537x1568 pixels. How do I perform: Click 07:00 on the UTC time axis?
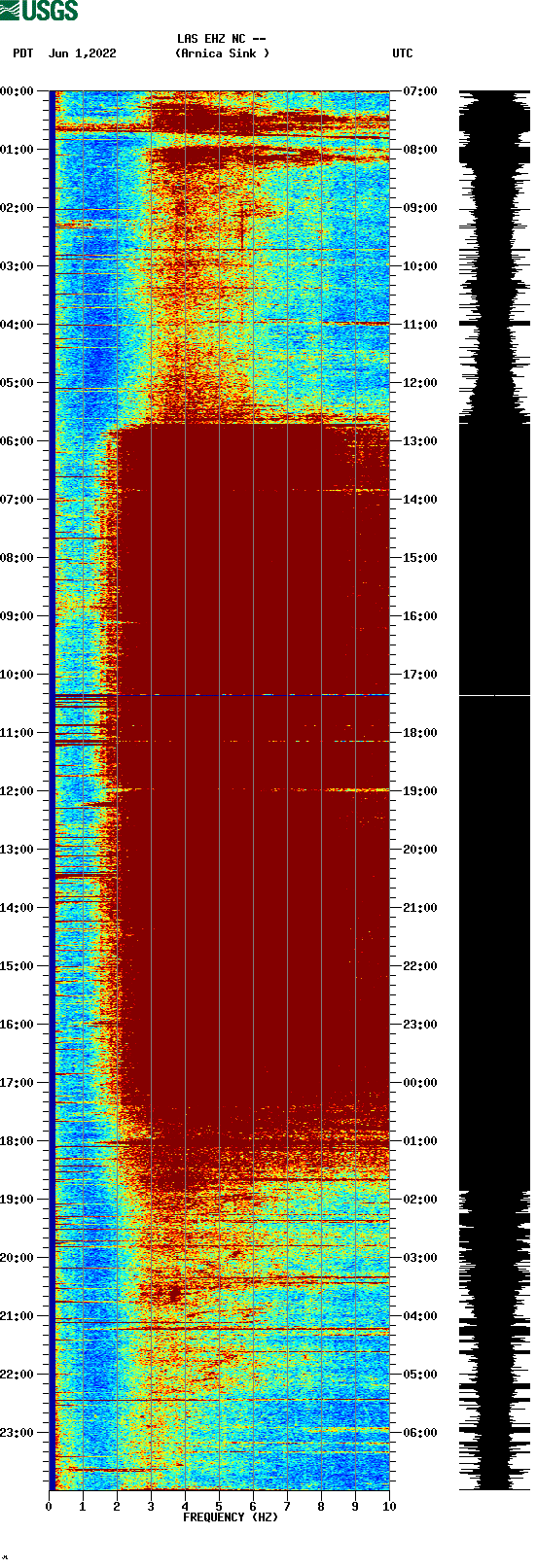(x=420, y=91)
